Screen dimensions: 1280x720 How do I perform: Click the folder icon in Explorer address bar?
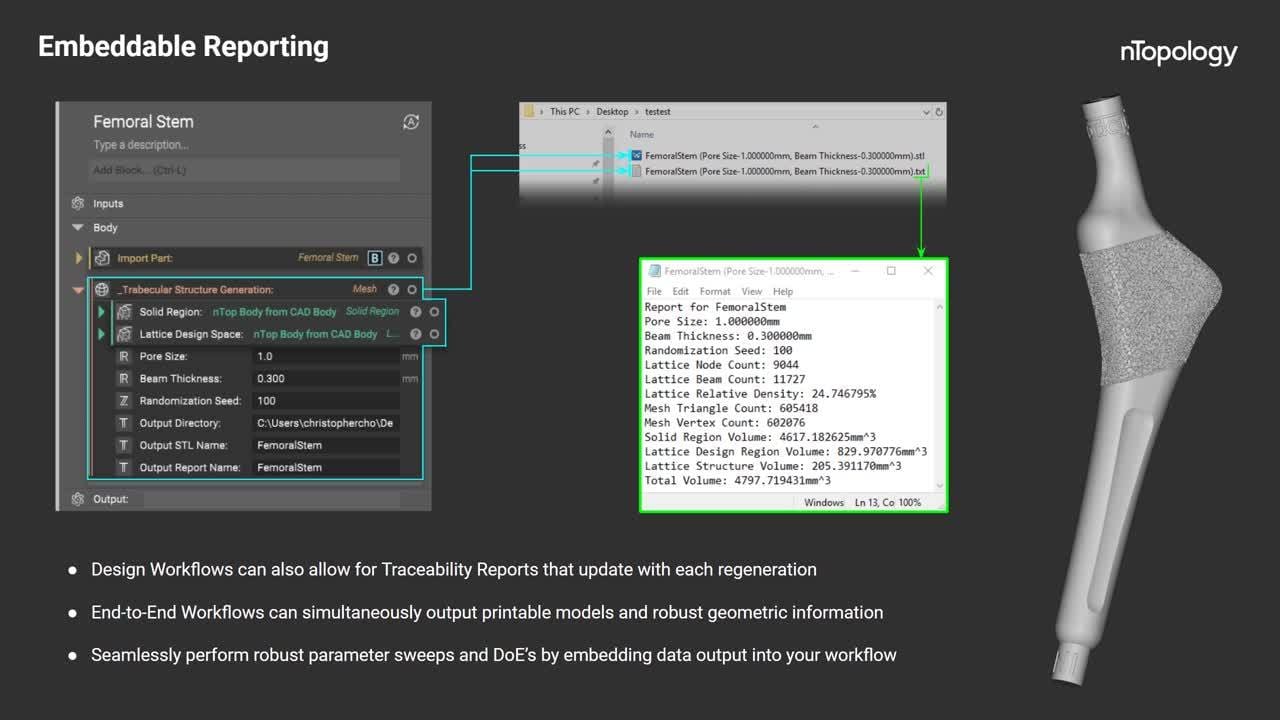[x=529, y=111]
